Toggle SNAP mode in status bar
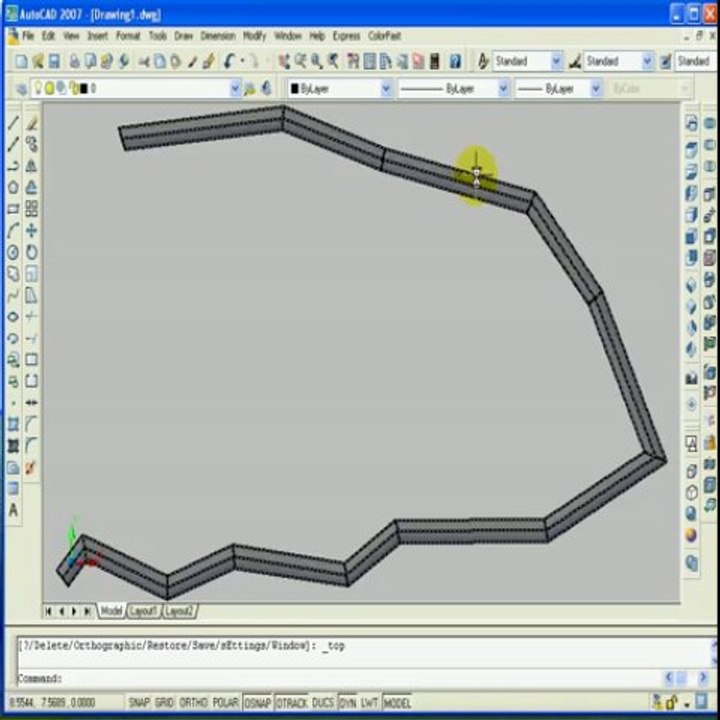Viewport: 720px width, 720px height. 138,703
